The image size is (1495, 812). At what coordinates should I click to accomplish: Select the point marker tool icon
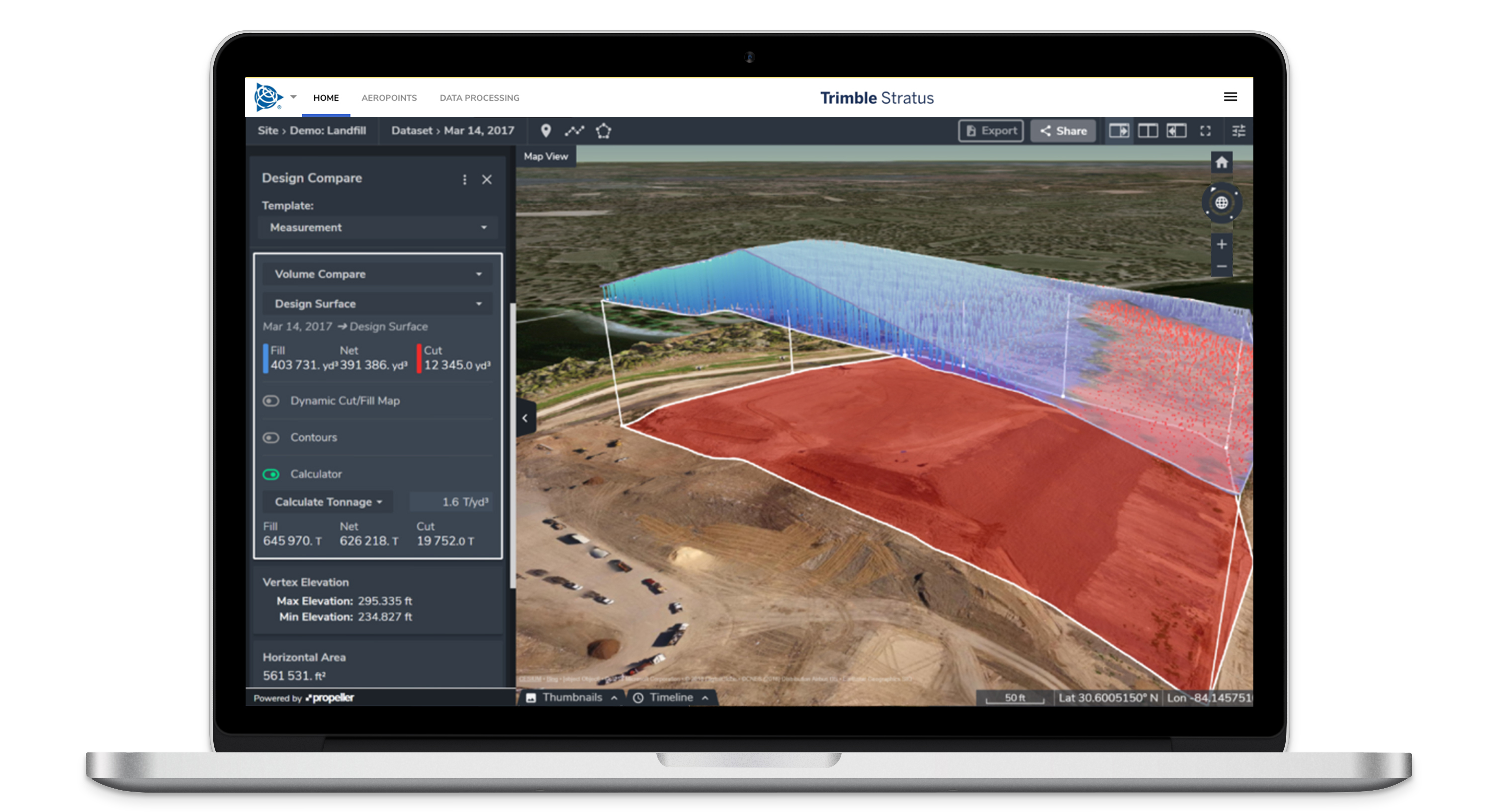[x=545, y=131]
